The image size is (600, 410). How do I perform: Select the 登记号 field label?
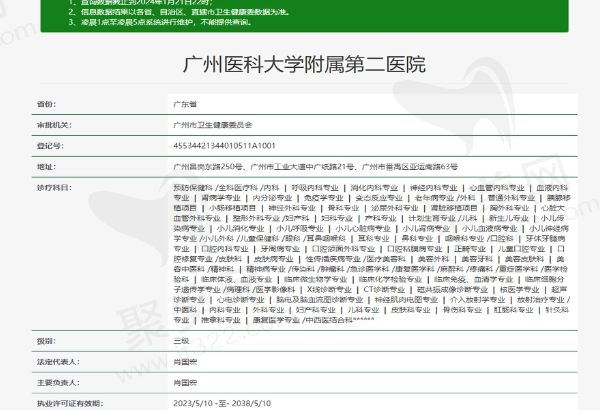coord(50,146)
